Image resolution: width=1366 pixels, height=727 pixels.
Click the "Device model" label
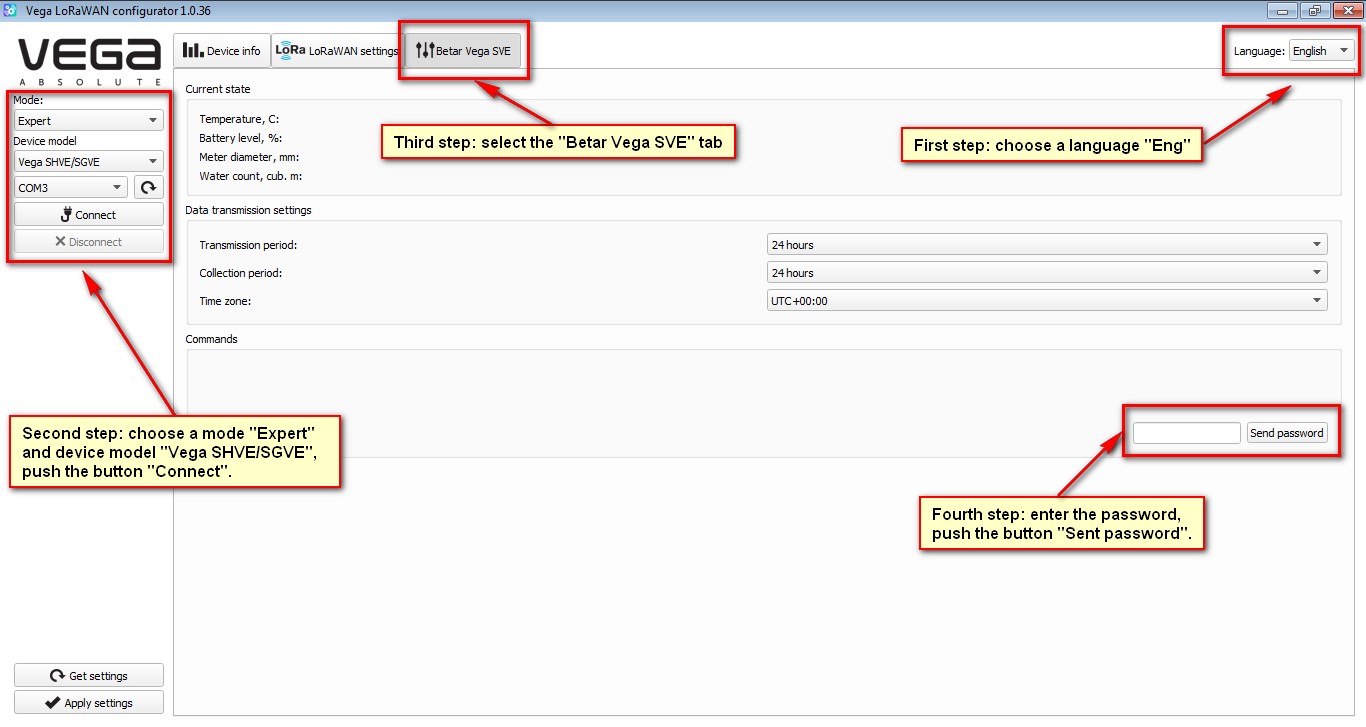coord(45,141)
